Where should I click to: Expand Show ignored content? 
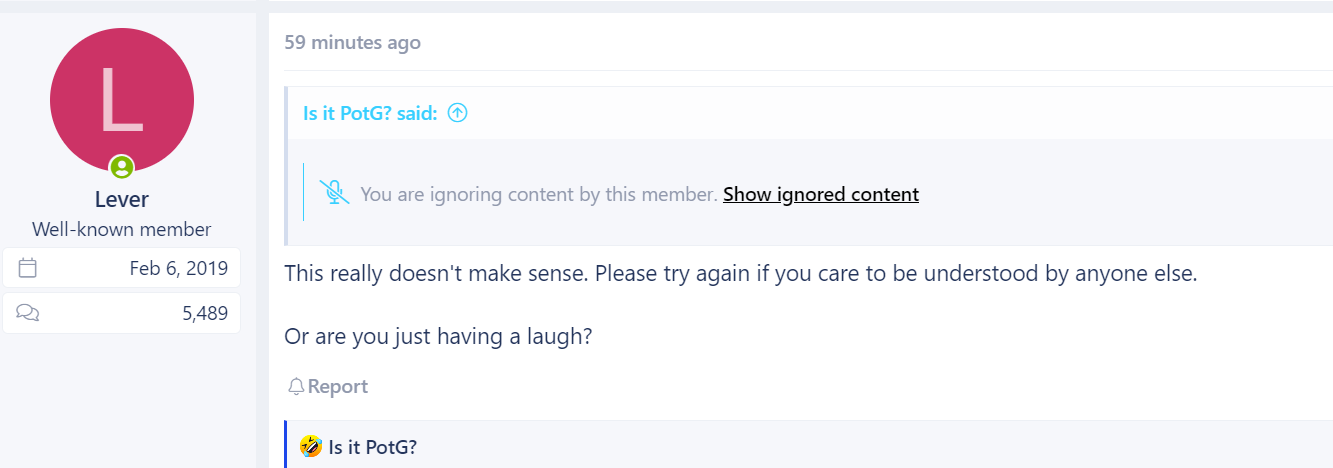pos(821,194)
